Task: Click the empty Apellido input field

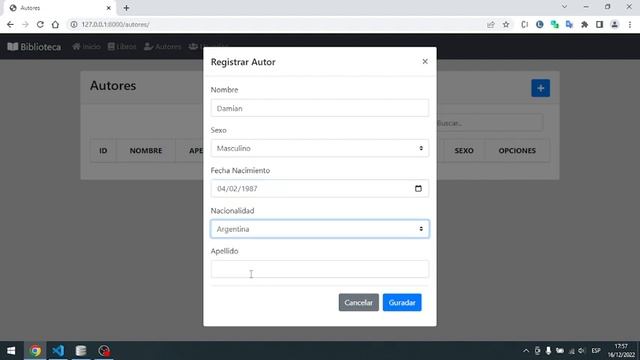Action: click(x=320, y=269)
